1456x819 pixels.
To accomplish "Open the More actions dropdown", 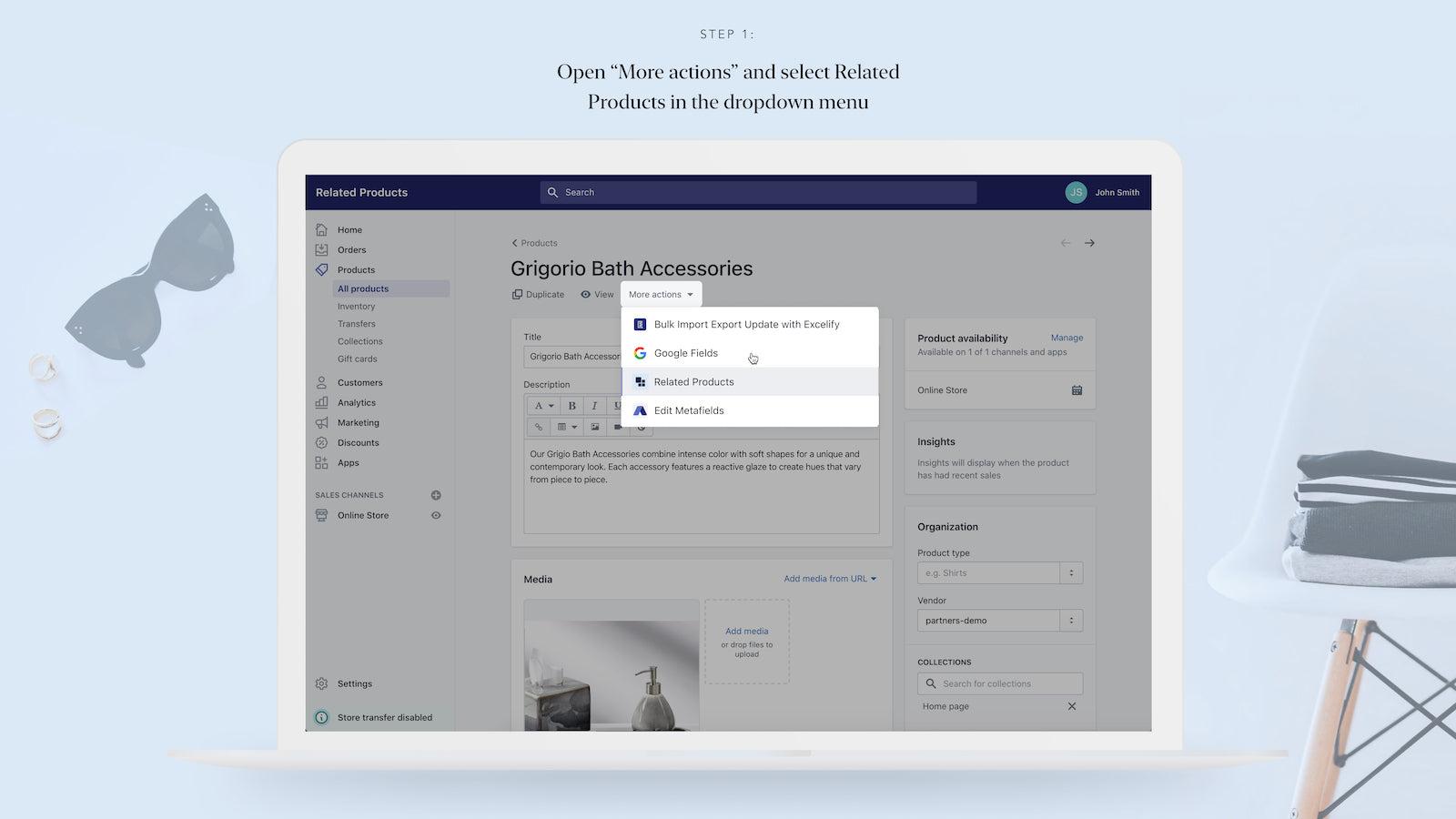I will pos(660,294).
